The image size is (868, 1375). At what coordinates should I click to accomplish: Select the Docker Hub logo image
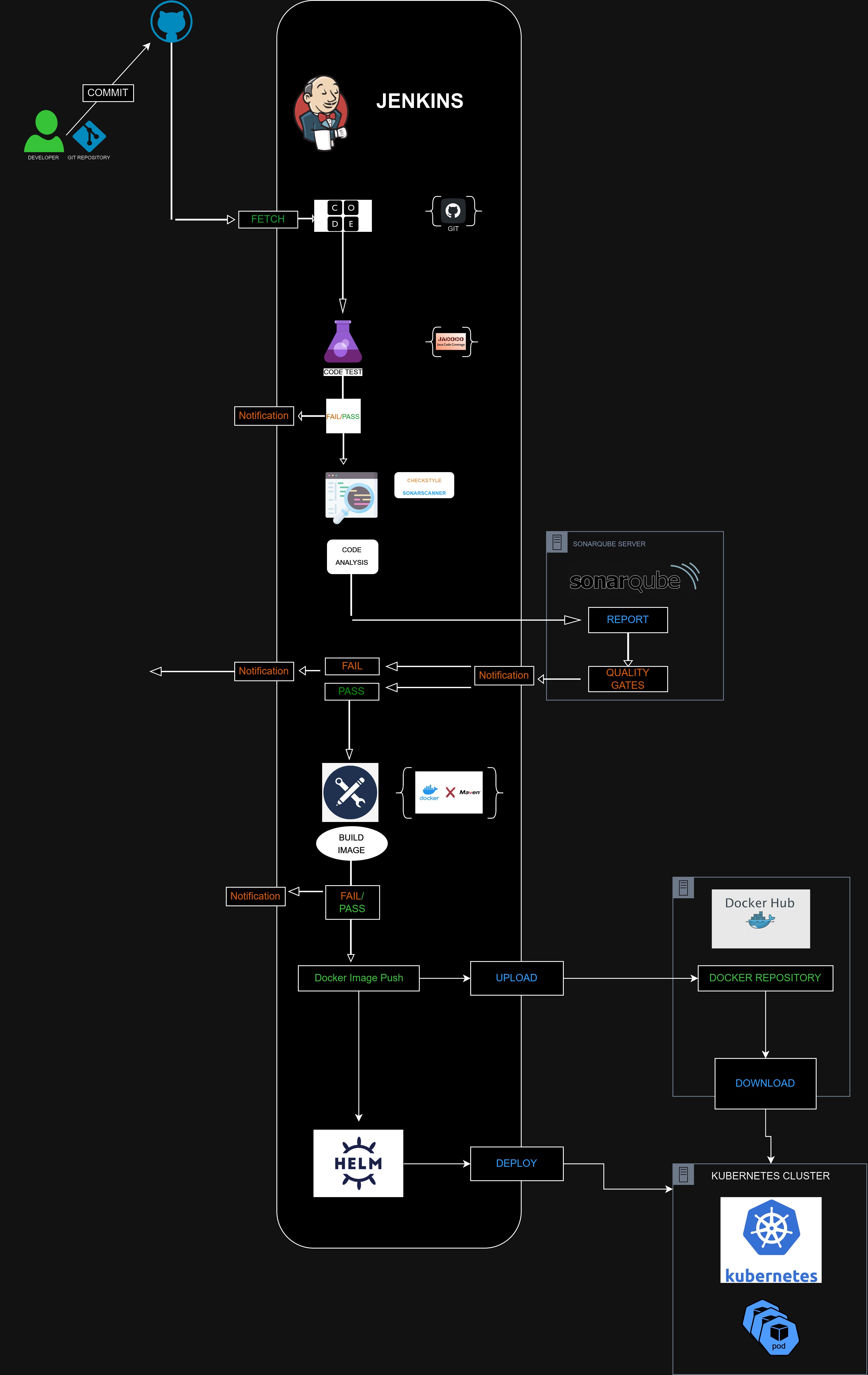pos(761,919)
